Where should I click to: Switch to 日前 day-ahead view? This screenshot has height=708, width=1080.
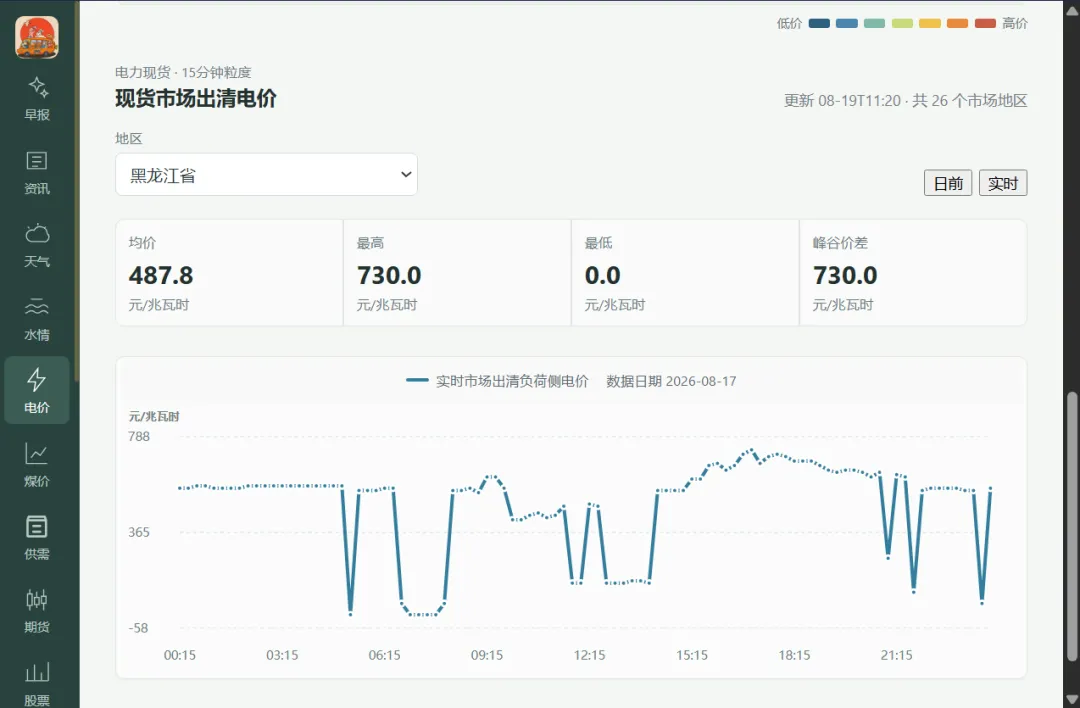[x=948, y=183]
